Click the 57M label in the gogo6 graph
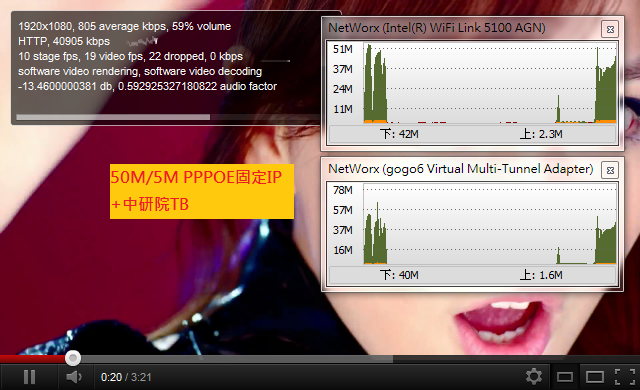 click(x=342, y=210)
